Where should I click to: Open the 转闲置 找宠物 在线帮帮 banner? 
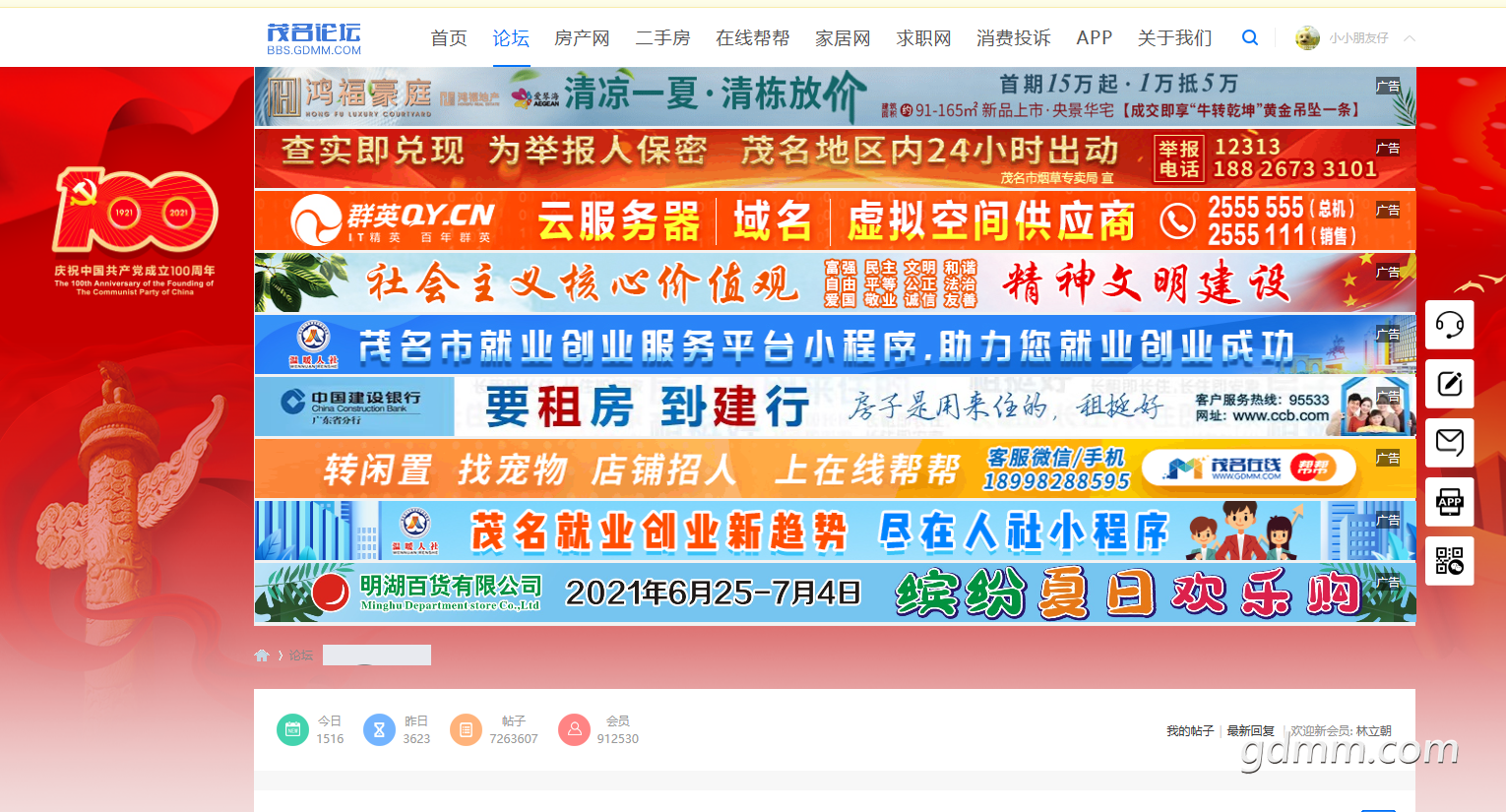835,468
